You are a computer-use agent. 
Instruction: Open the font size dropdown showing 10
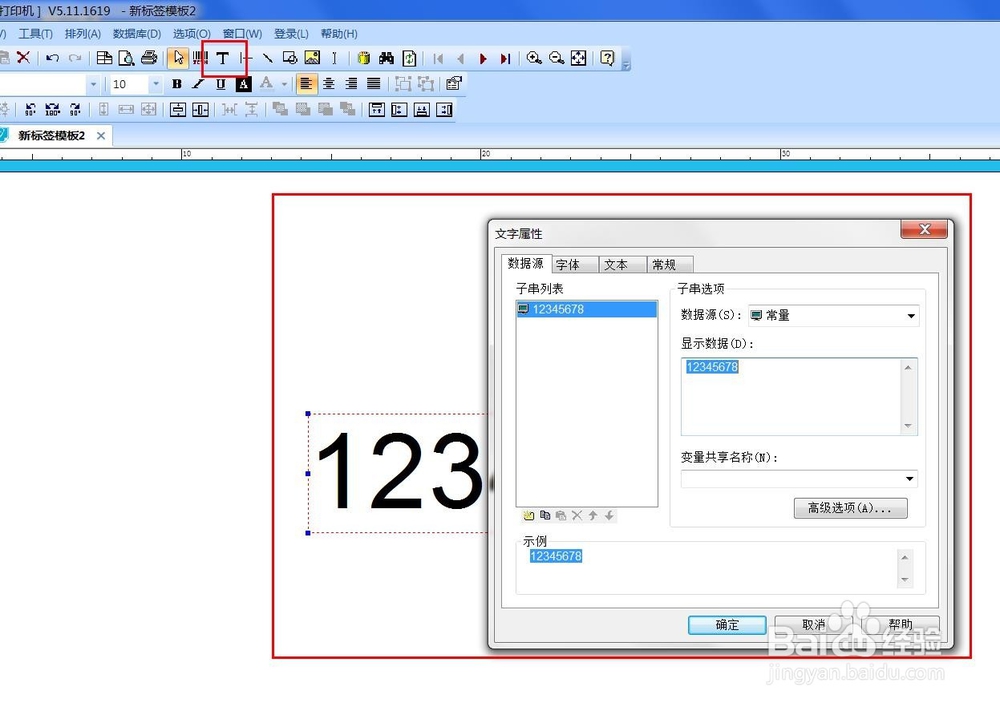coord(157,83)
